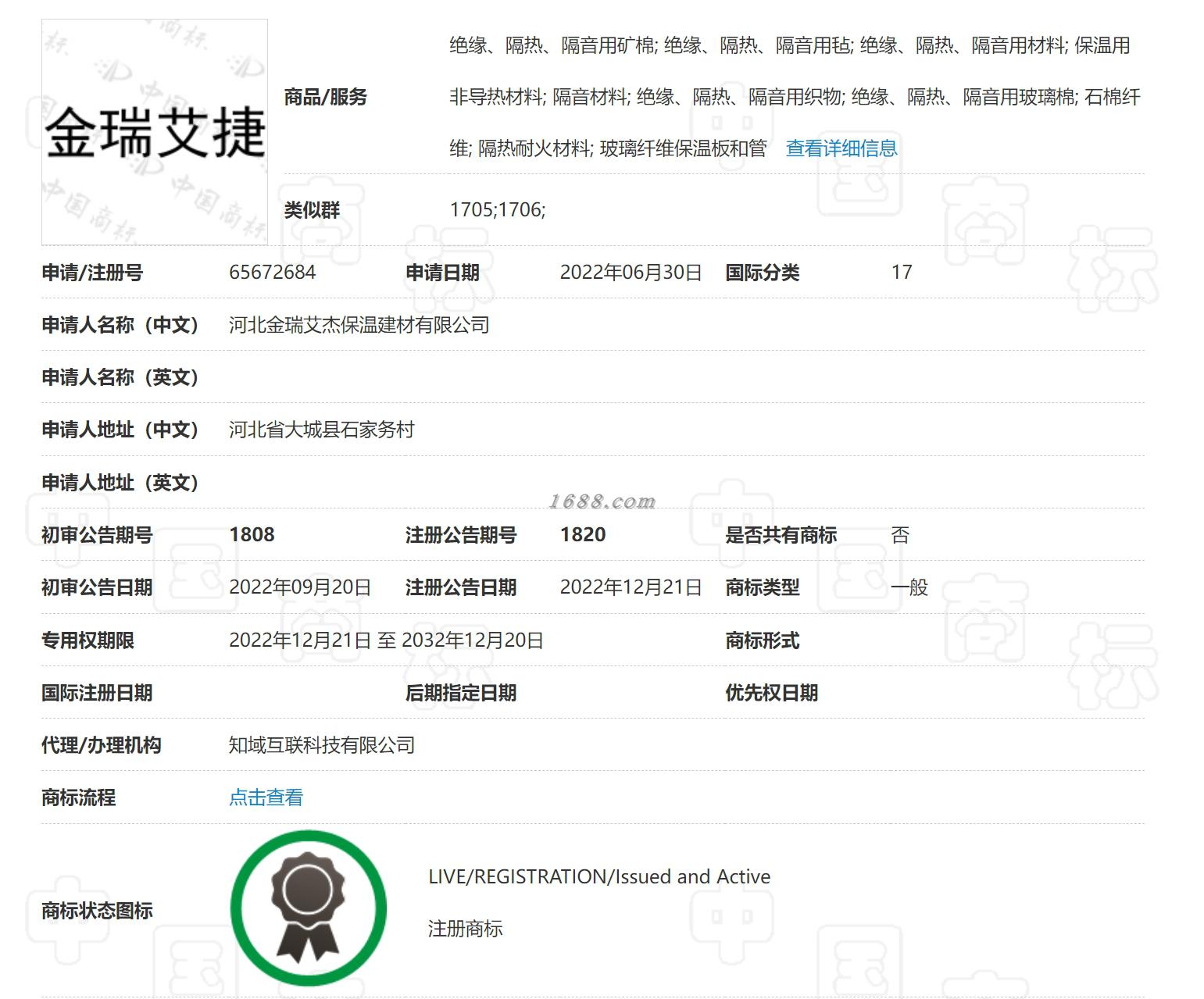Select the LIVE/REGISTRATION/Issued and Active status text
The width and height of the screenshot is (1204, 999).
pos(599,876)
